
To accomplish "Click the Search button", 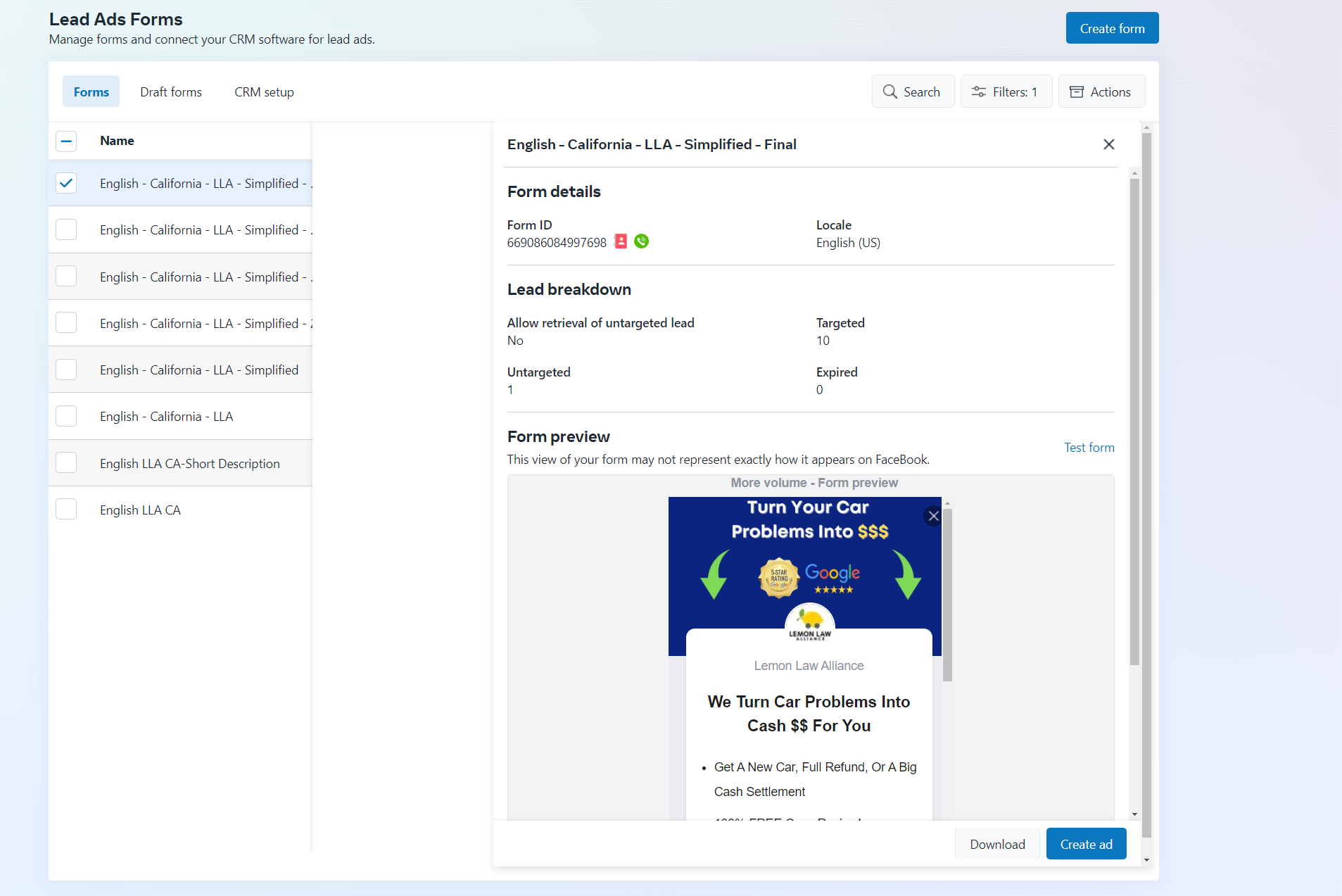I will [913, 92].
